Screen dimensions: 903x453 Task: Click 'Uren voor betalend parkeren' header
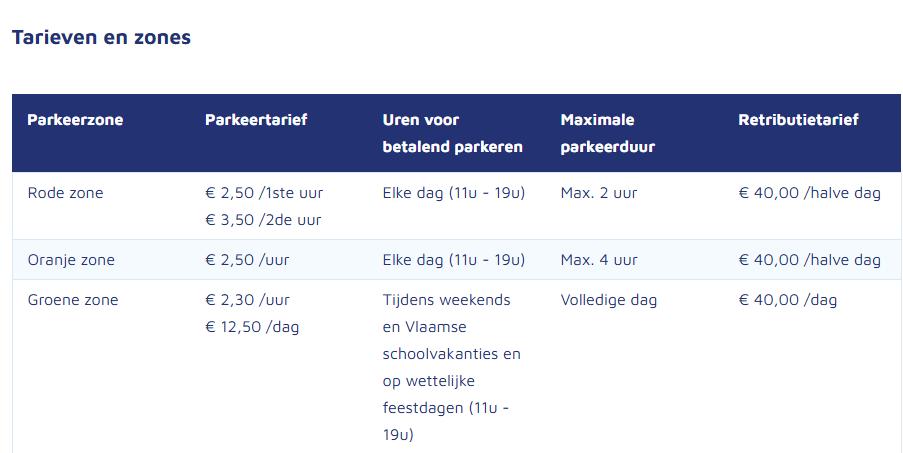pyautogui.click(x=452, y=133)
